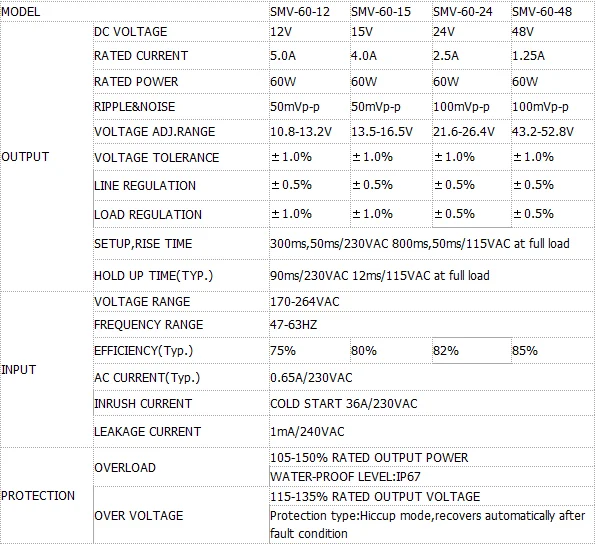Click the 170-264VAC voltage range value
Screen dimensions: 595x544
click(x=305, y=302)
